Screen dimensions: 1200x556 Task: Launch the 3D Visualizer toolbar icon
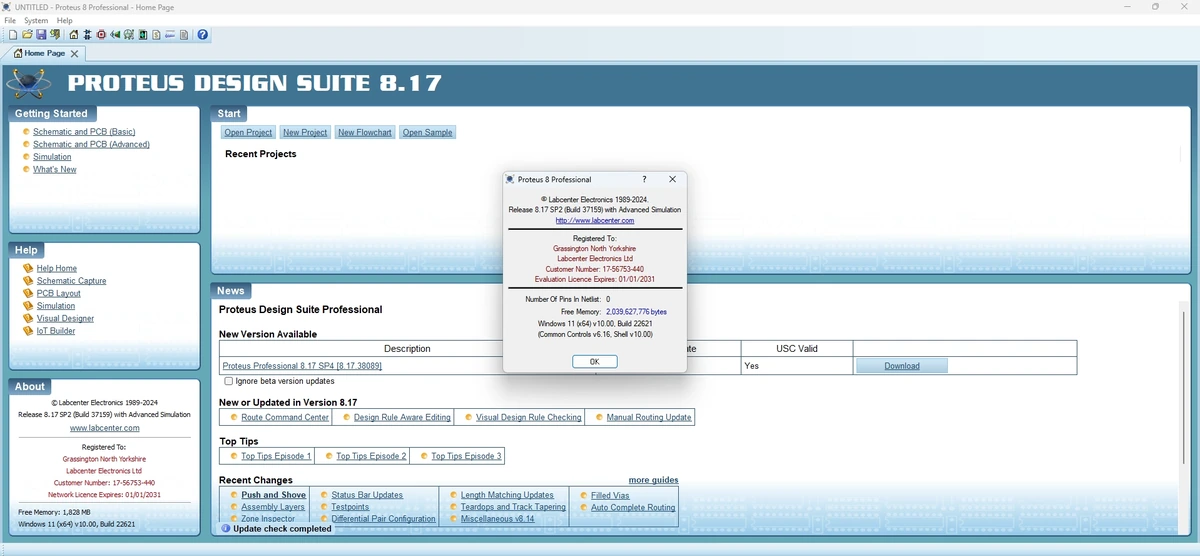(115, 34)
